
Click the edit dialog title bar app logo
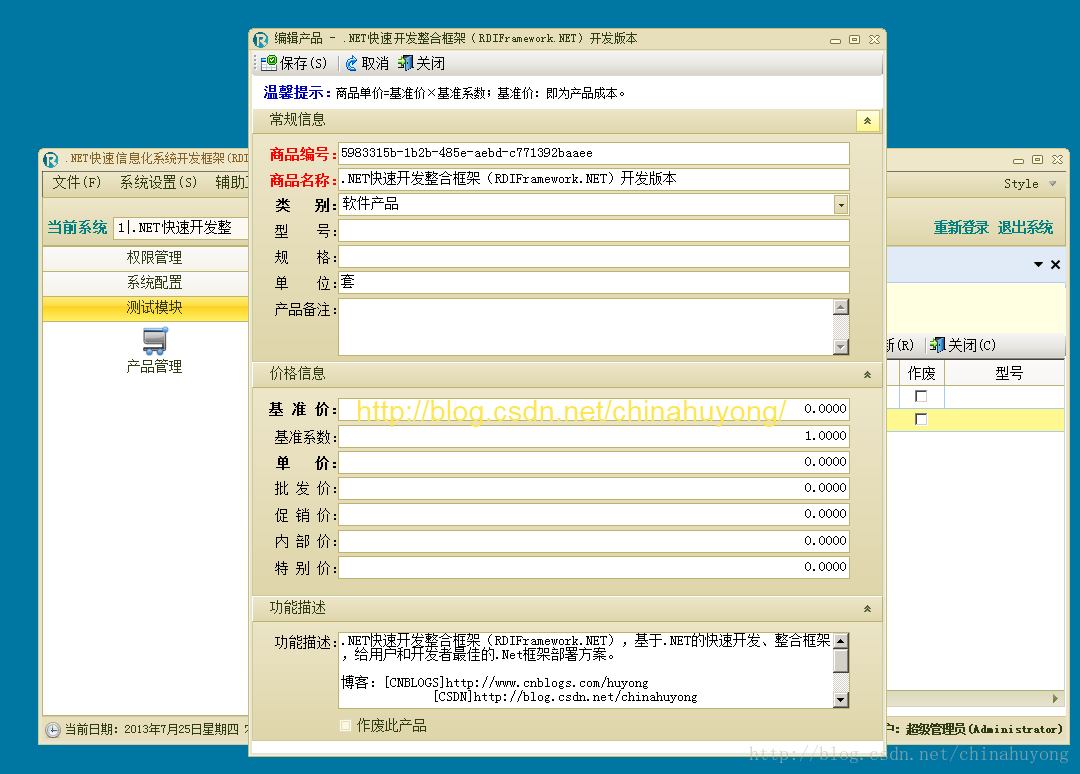tap(260, 39)
